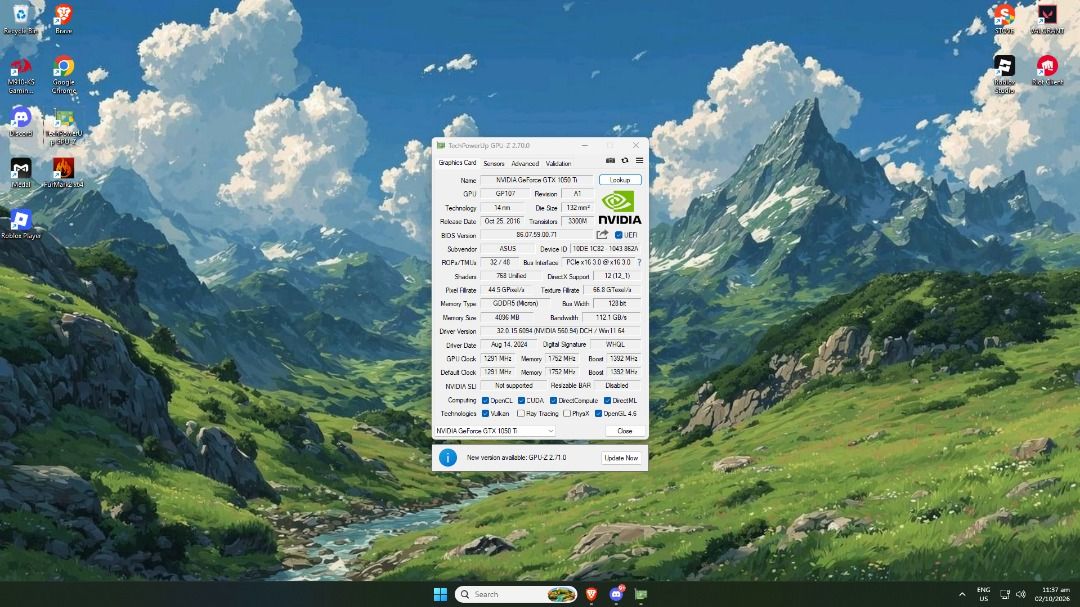Image resolution: width=1080 pixels, height=607 pixels.
Task: Toggle the DirectML checkbox
Action: point(608,400)
